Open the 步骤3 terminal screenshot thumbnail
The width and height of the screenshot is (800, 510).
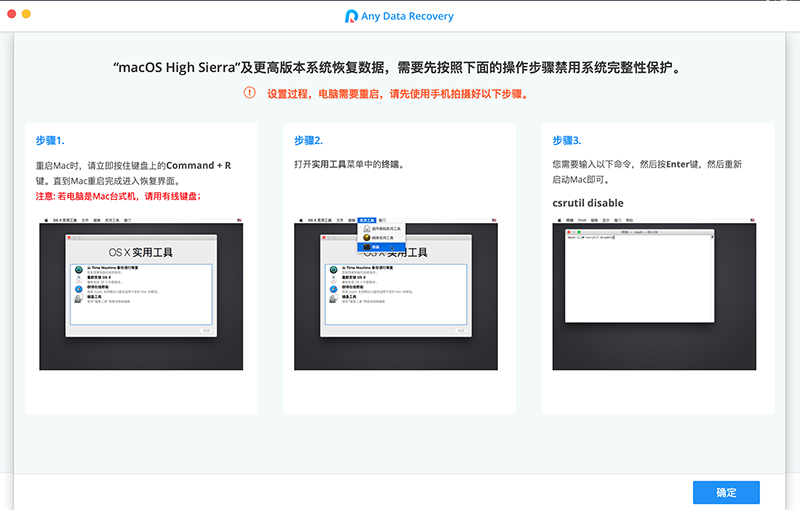pos(654,294)
